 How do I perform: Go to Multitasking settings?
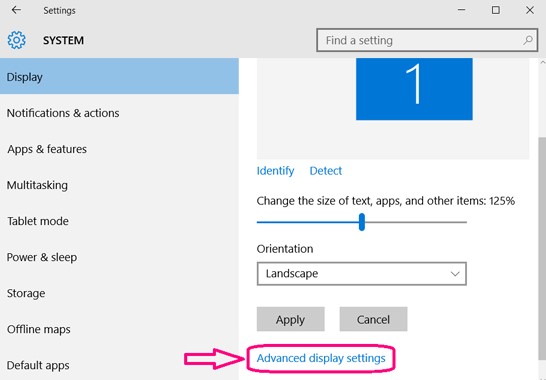119,185
